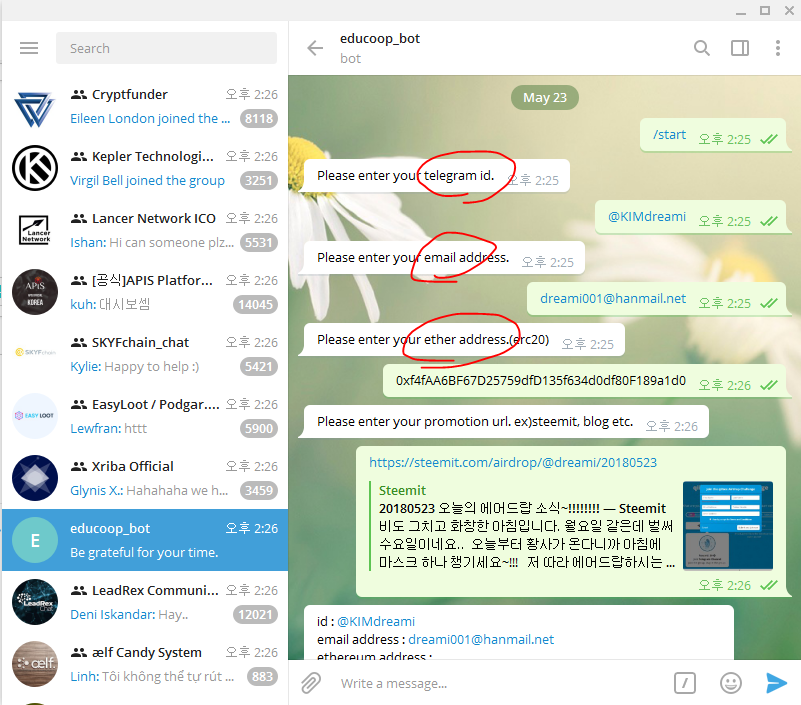Click the Xriba Official avatar
801x705 pixels.
(35, 478)
